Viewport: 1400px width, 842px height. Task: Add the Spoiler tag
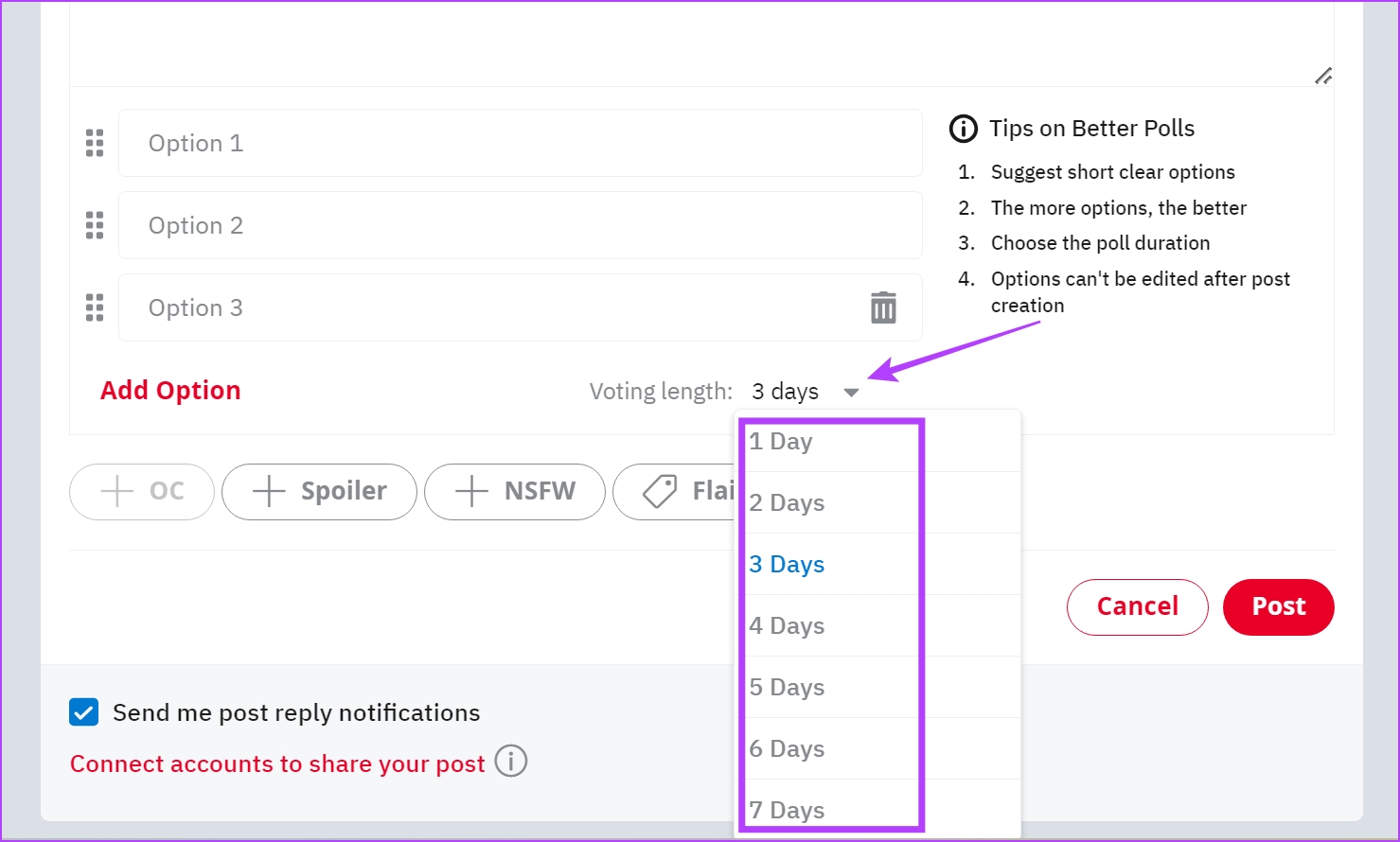pyautogui.click(x=319, y=491)
